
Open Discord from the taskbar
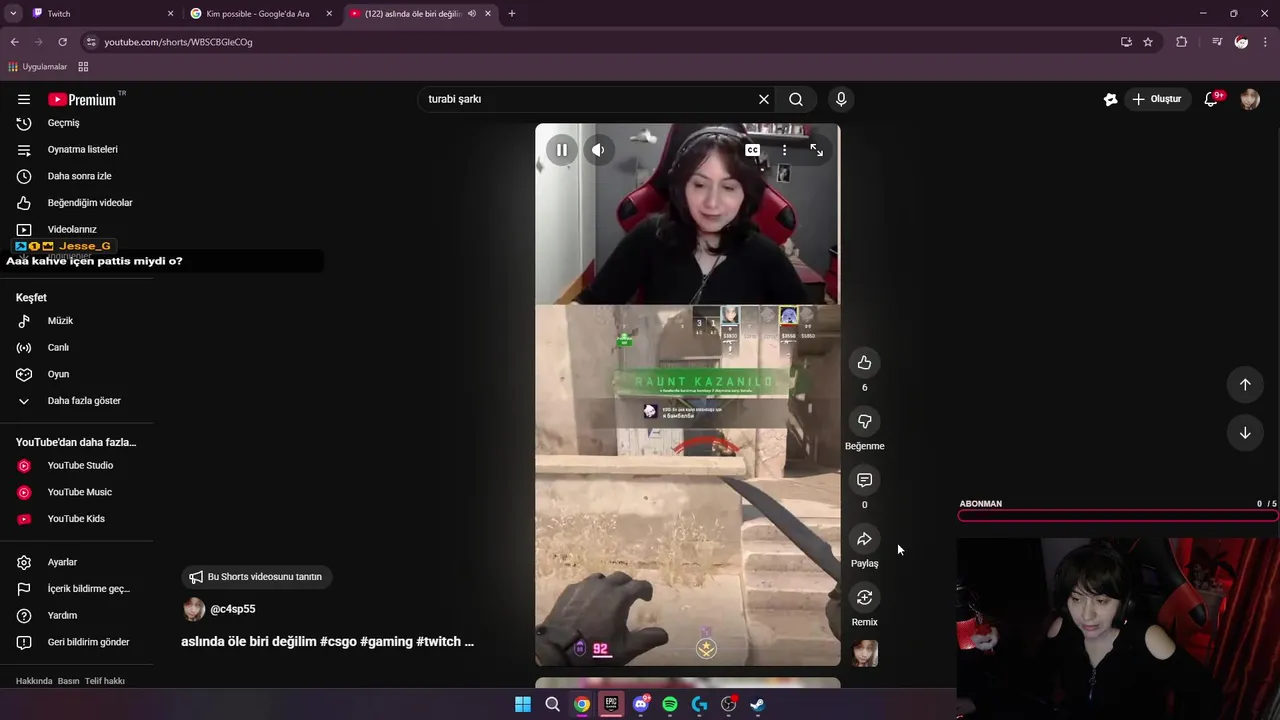[641, 704]
